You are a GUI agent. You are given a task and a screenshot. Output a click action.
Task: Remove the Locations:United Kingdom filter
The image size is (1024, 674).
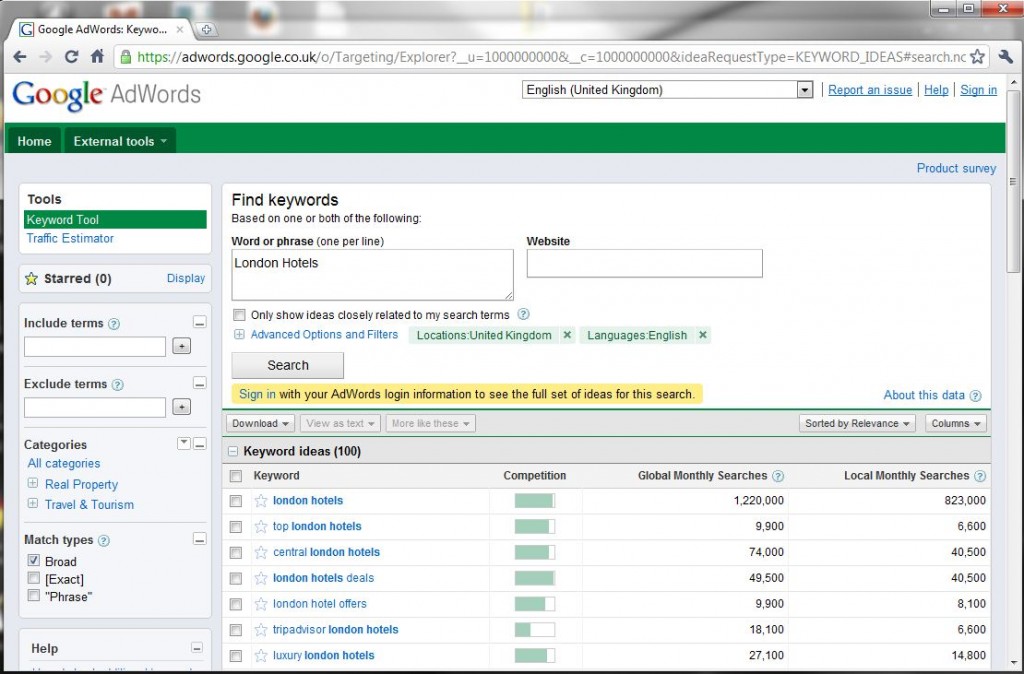pyautogui.click(x=567, y=335)
